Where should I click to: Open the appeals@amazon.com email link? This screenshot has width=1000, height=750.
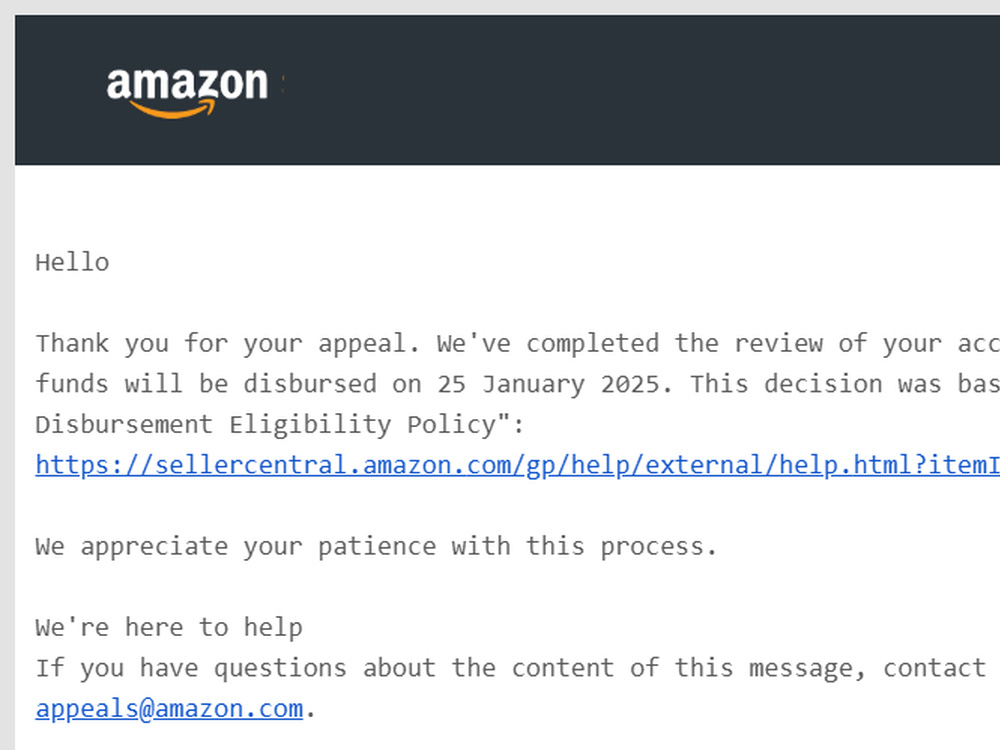(169, 709)
